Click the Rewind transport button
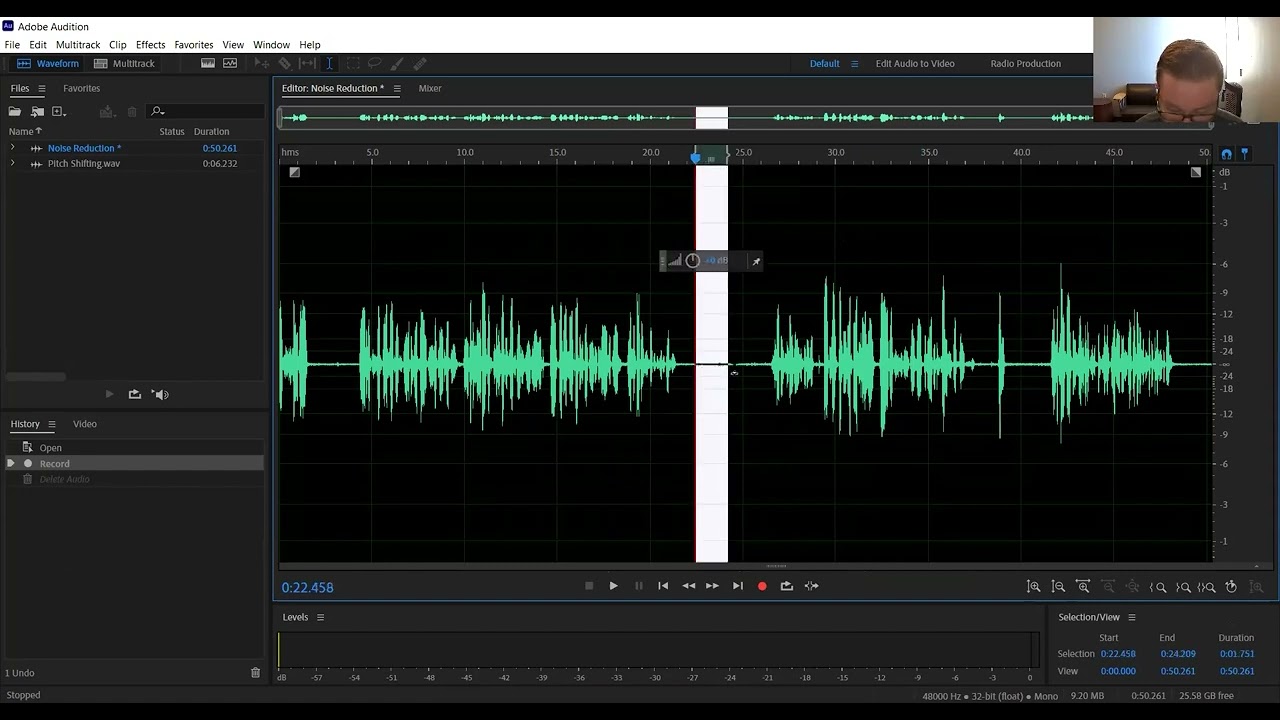This screenshot has width=1280, height=720. point(688,586)
